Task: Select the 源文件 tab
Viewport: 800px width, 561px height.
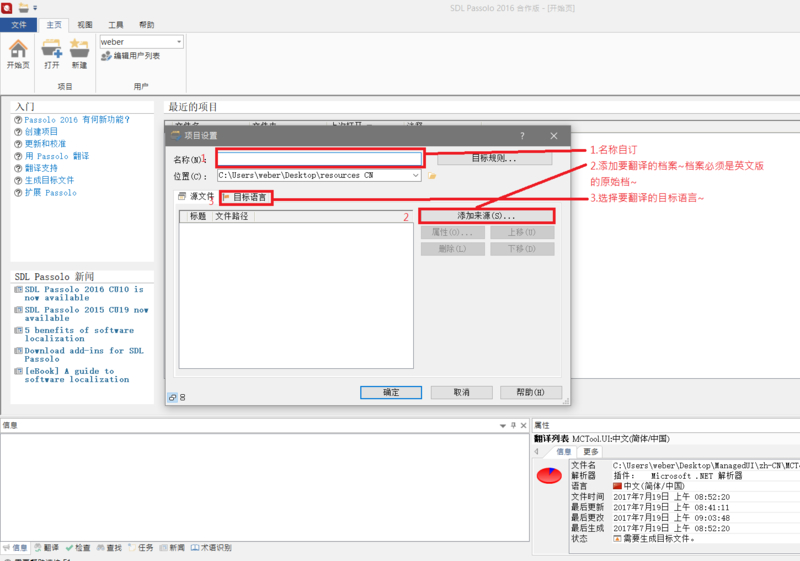Action: click(195, 196)
